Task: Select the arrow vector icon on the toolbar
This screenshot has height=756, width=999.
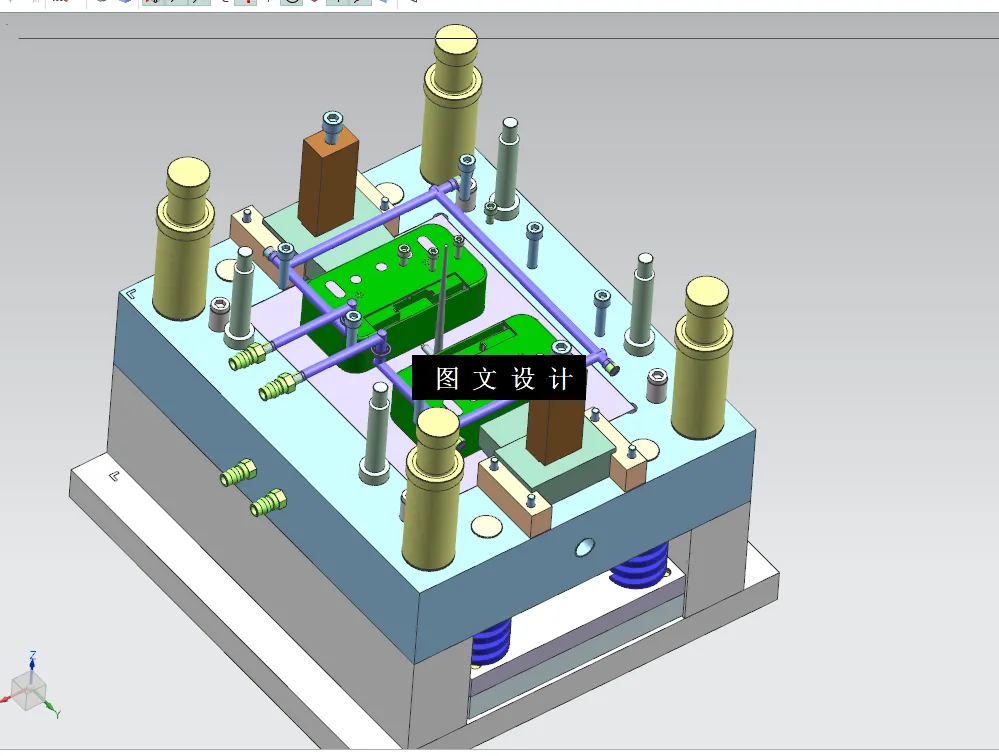Action: [x=357, y=4]
